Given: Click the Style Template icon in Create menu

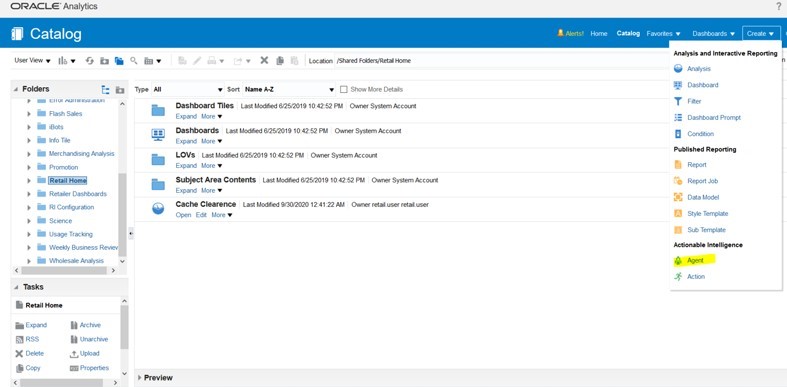Looking at the screenshot, I should (678, 213).
